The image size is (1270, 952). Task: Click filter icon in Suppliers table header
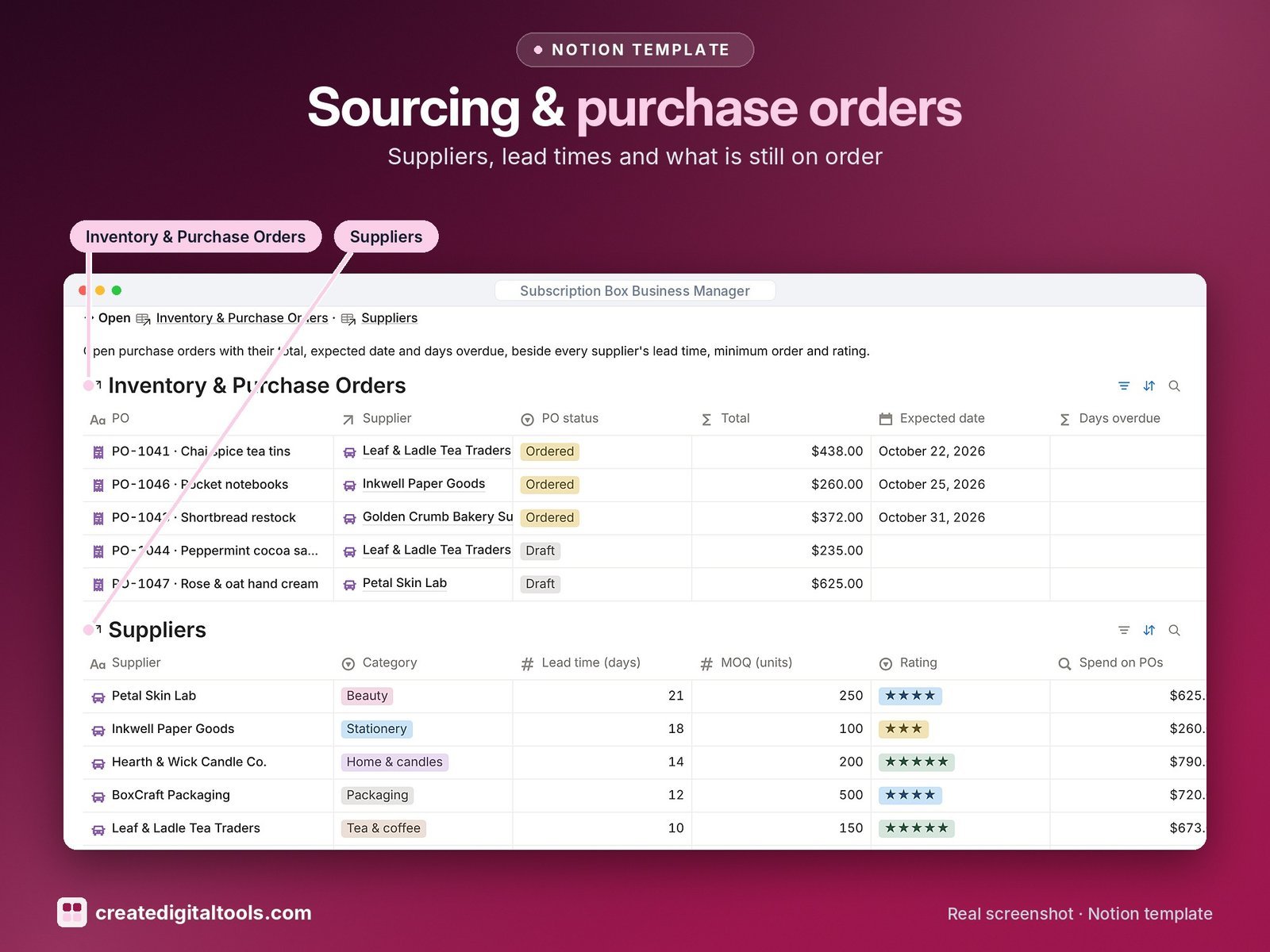pos(1124,631)
